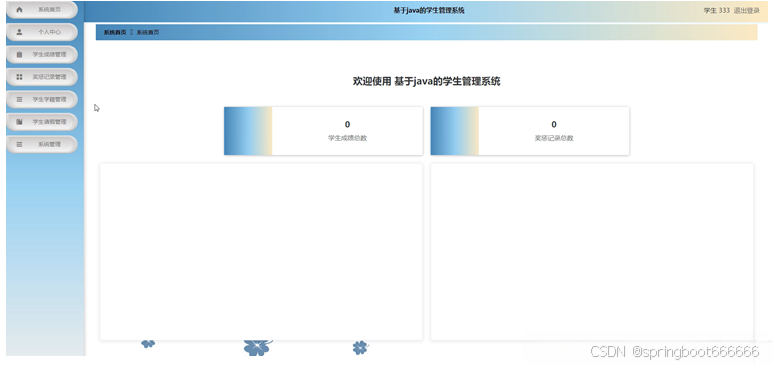Click the 0 count above 奖惩记录总数

(x=554, y=124)
